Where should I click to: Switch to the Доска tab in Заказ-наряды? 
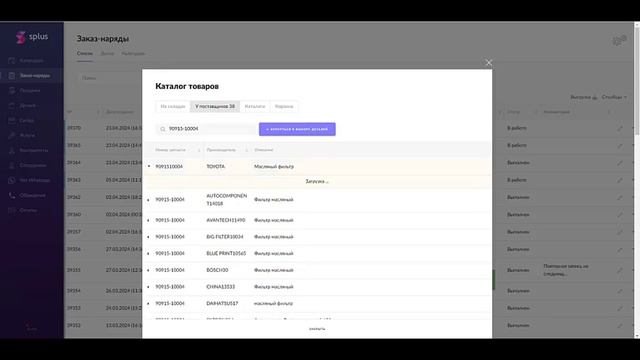(107, 53)
